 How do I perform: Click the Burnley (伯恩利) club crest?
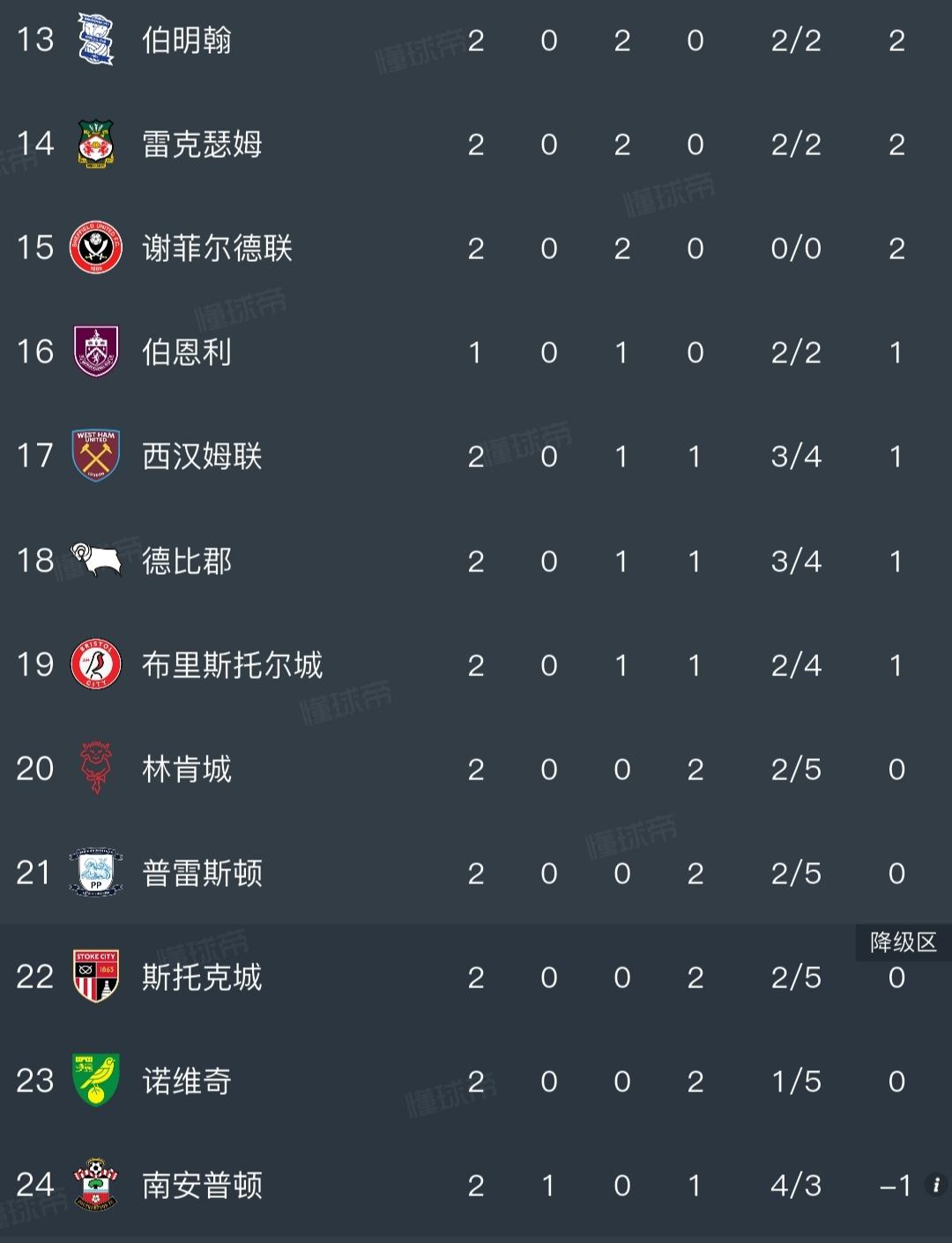(95, 352)
